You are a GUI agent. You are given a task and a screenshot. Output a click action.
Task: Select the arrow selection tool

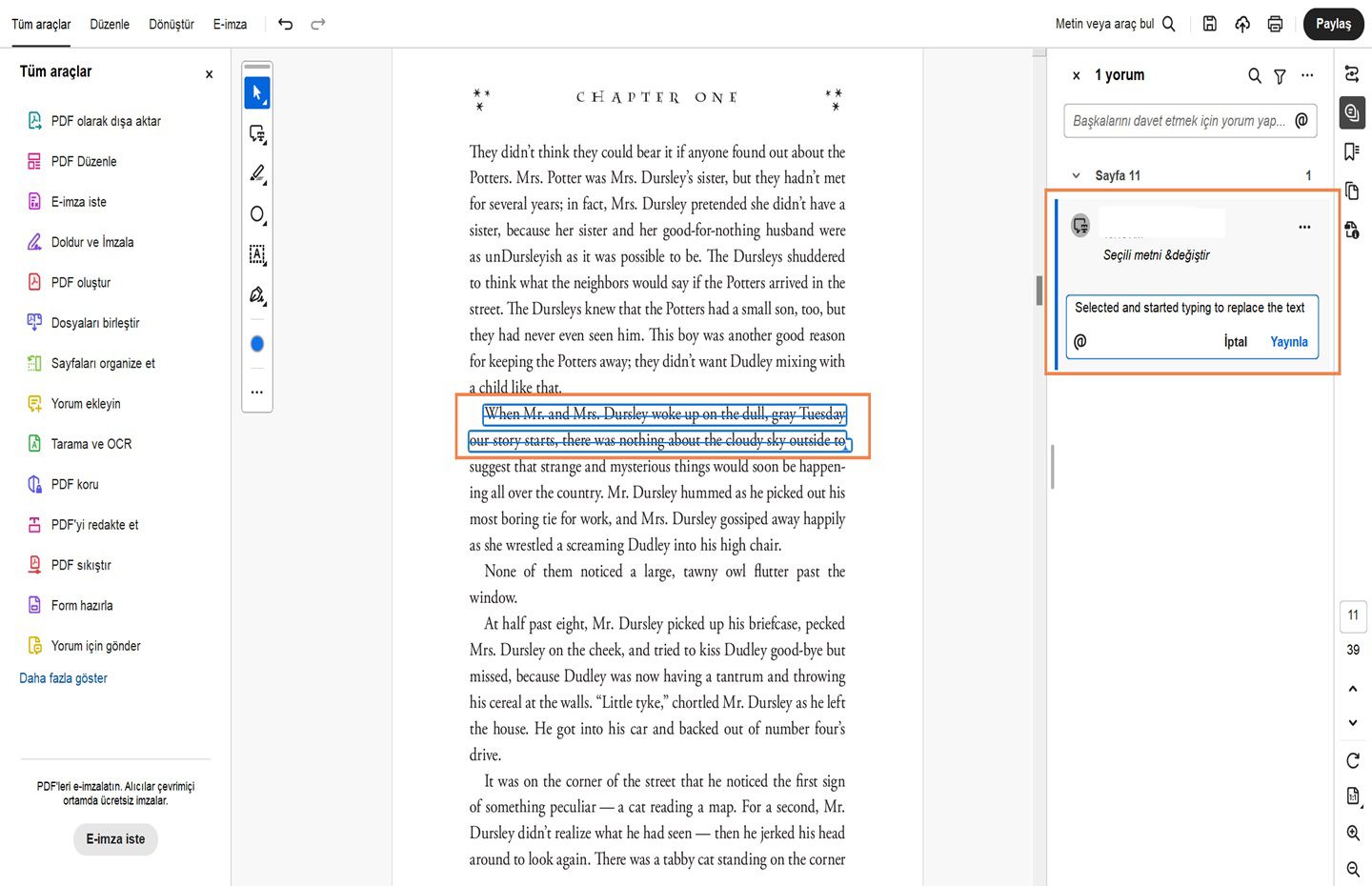(257, 93)
